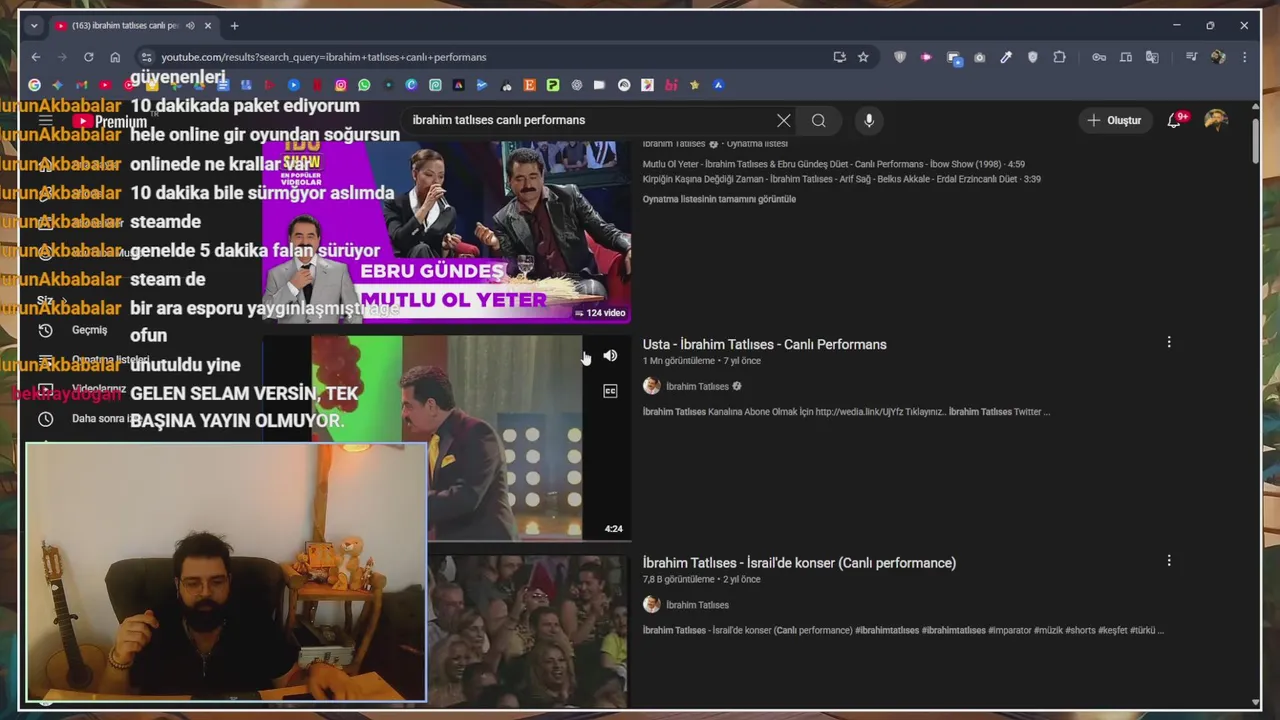Viewport: 1280px width, 720px height.
Task: Close the YouTube browser tab
Action: 208,25
